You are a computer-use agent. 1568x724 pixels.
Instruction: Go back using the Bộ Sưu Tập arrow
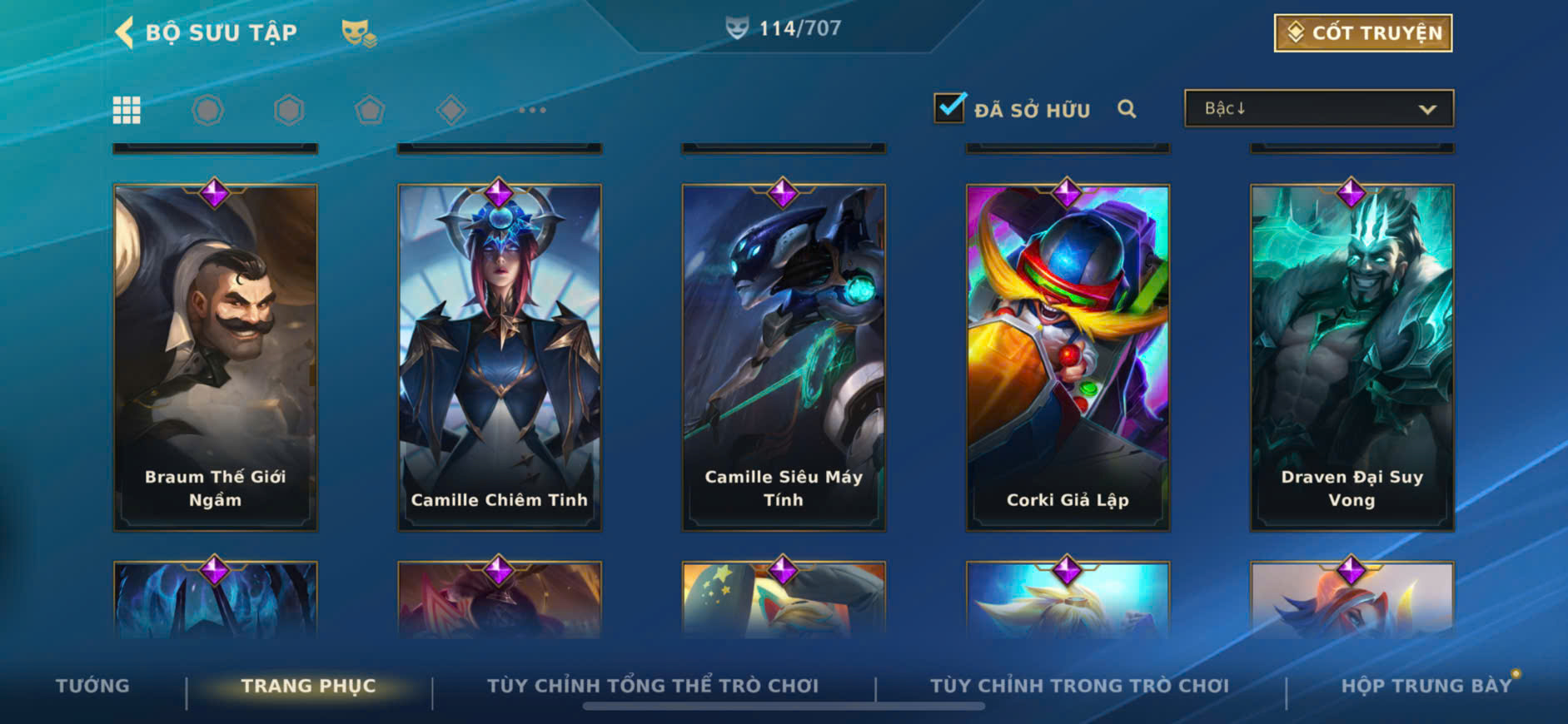tap(125, 33)
